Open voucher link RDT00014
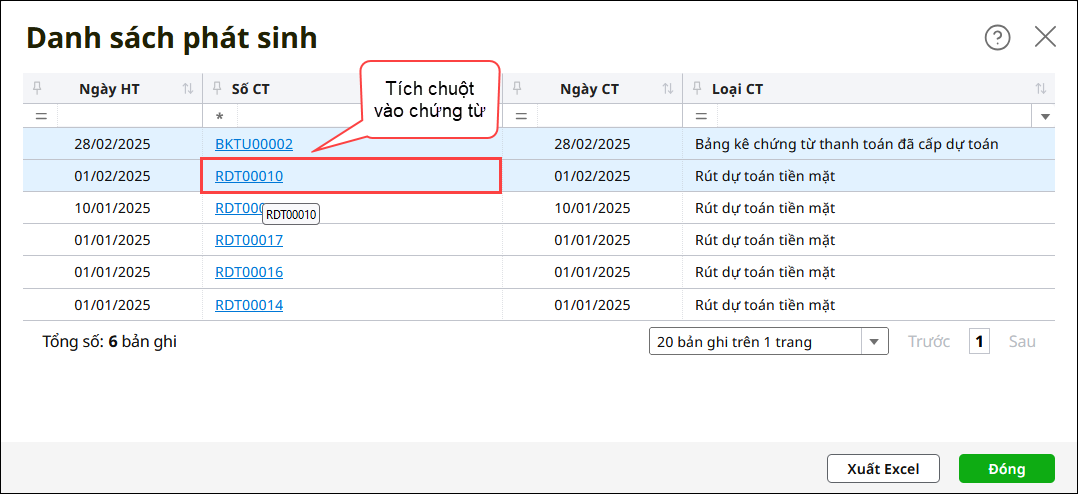The image size is (1078, 494). [249, 304]
